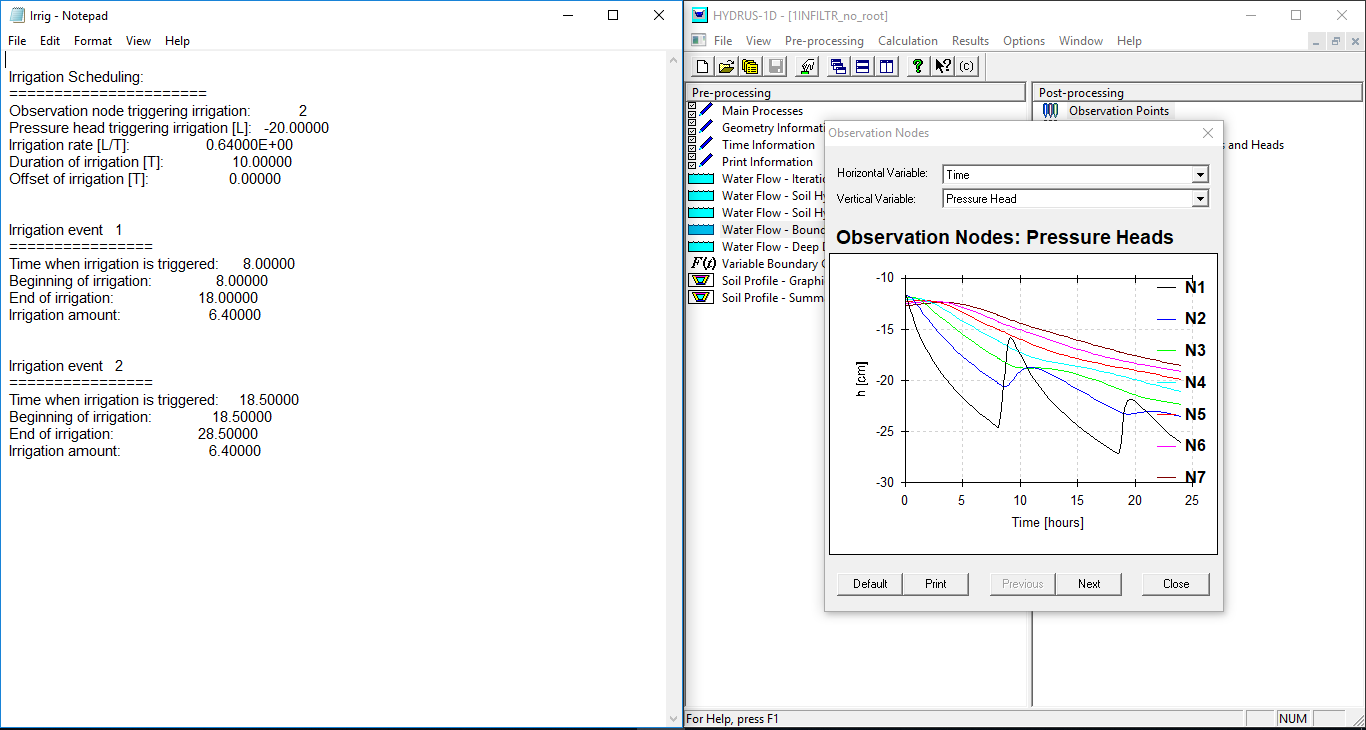Click the Default button in Observation Nodes
The height and width of the screenshot is (730, 1366).
(870, 584)
